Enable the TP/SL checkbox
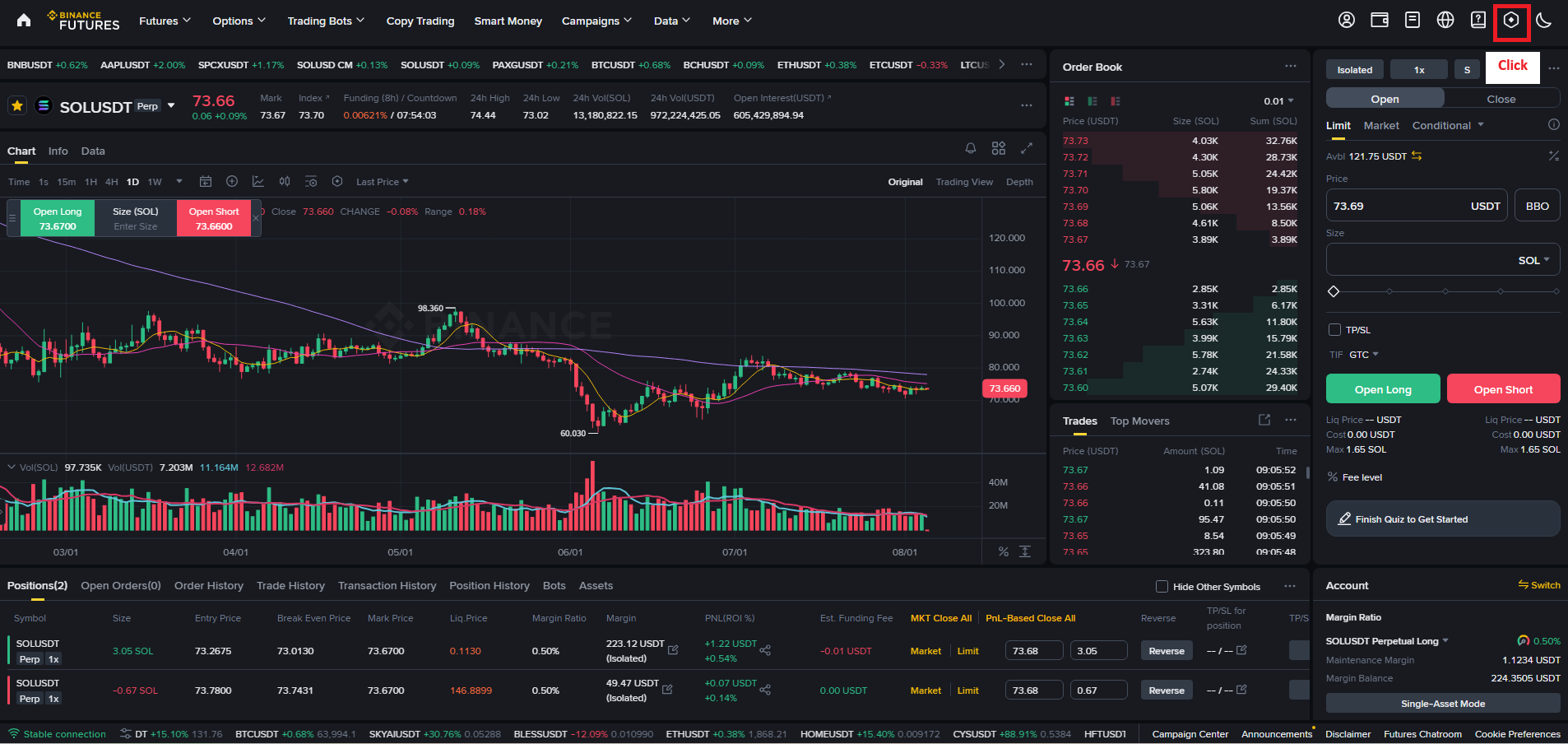The width and height of the screenshot is (1568, 744). tap(1335, 329)
